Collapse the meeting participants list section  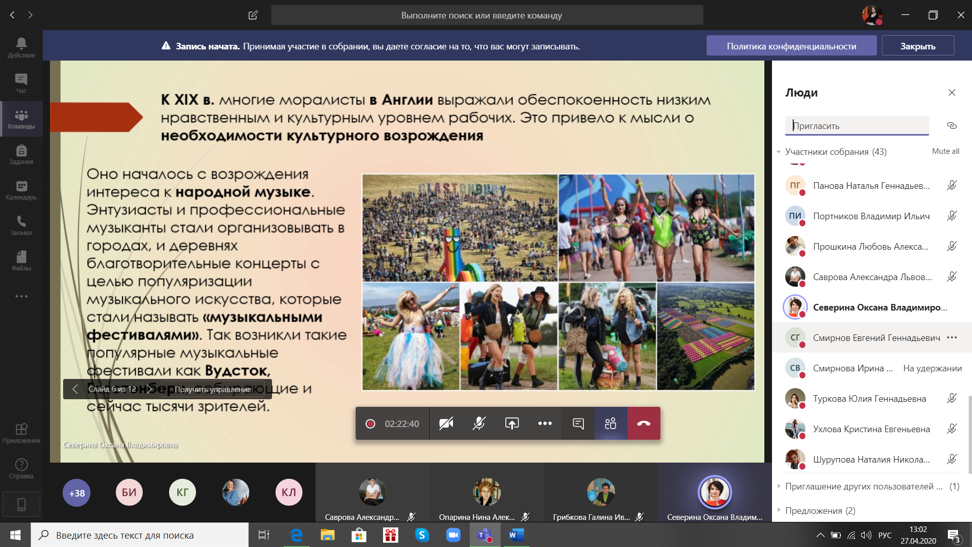[779, 152]
